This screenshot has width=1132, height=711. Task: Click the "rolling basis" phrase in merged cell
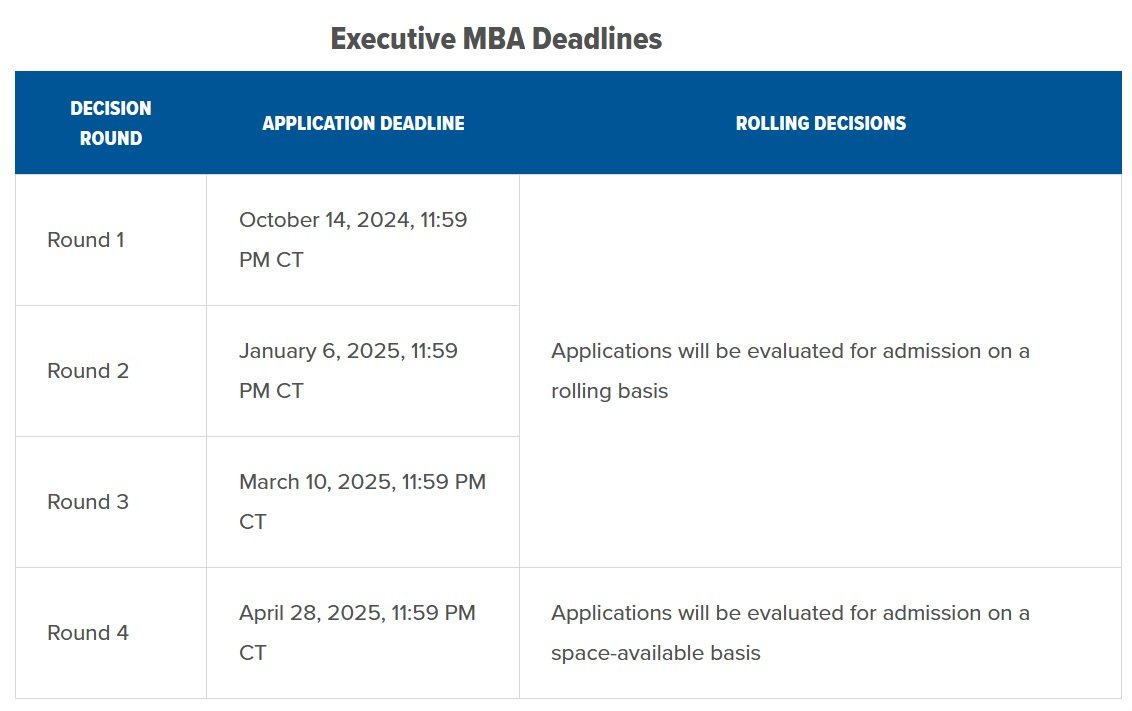coord(609,391)
